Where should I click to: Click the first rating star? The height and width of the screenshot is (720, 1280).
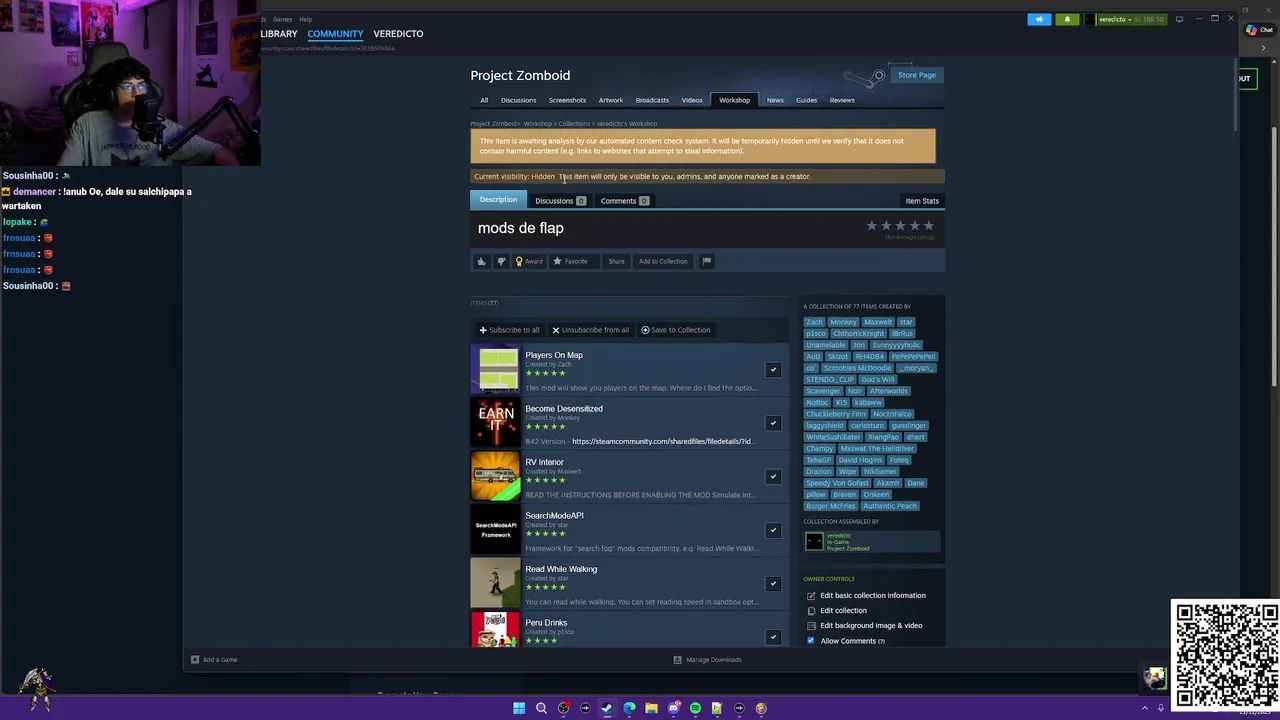click(x=872, y=227)
